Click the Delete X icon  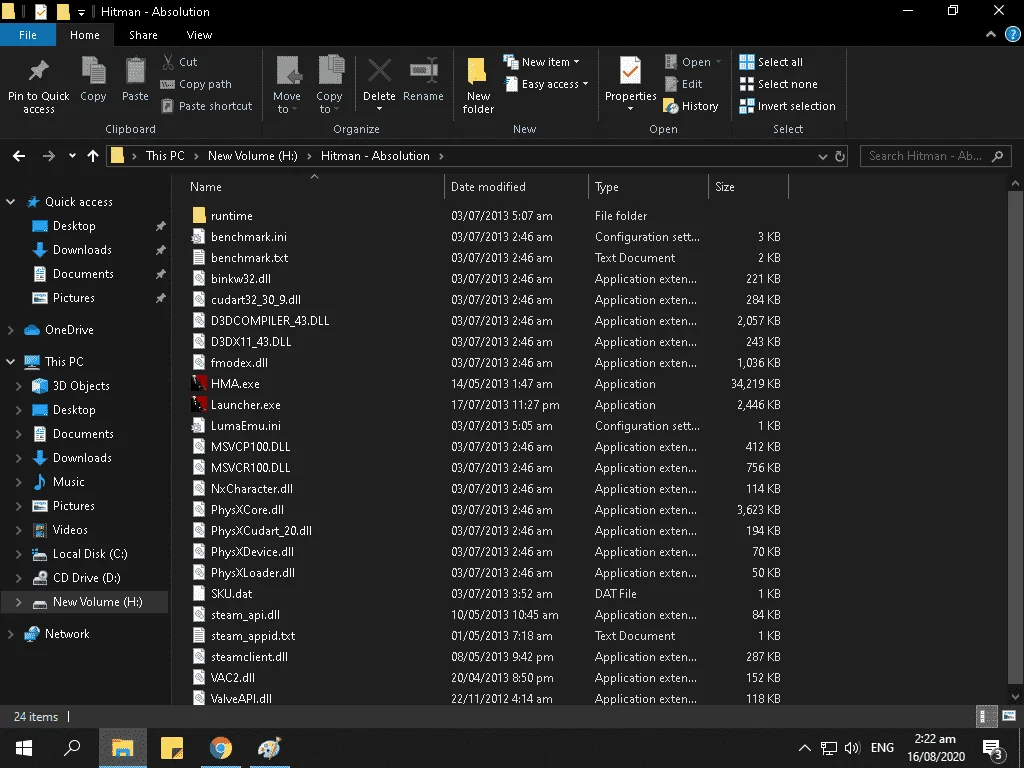coord(379,71)
